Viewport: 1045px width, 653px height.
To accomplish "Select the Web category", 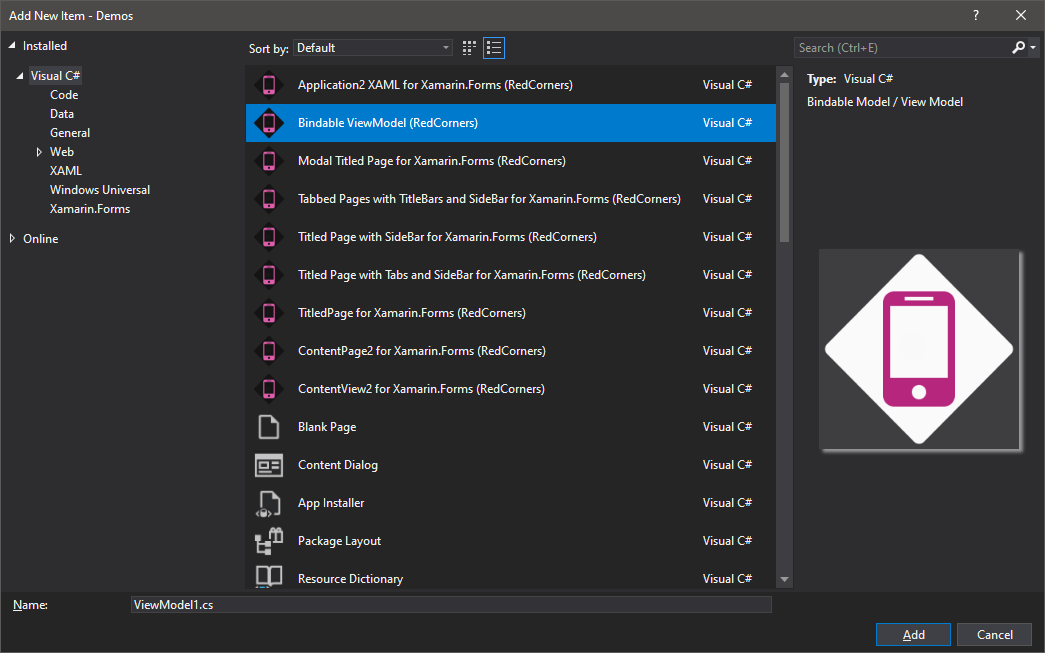I will tap(62, 152).
